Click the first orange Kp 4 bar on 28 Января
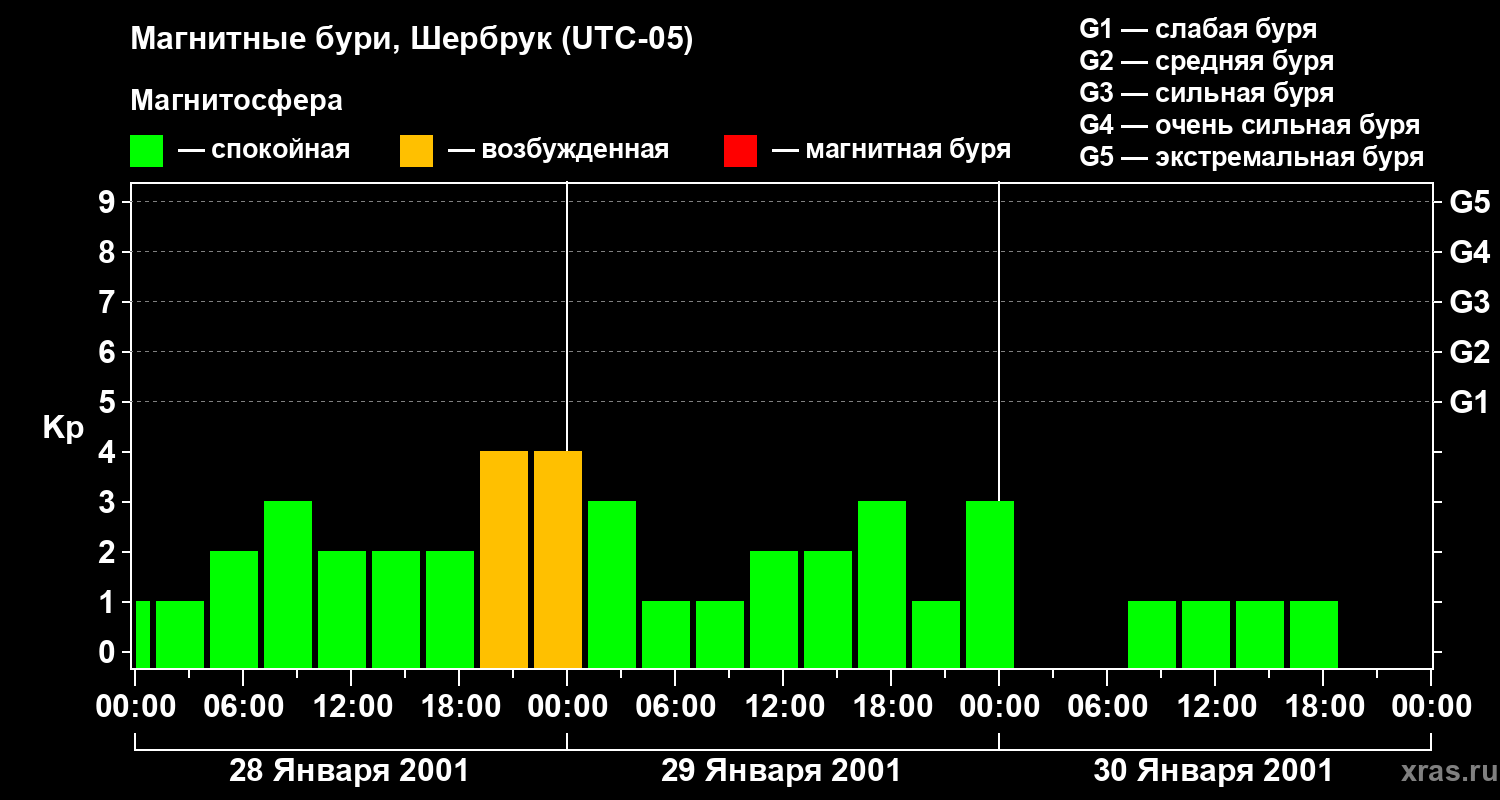This screenshot has width=1500, height=800. point(504,559)
